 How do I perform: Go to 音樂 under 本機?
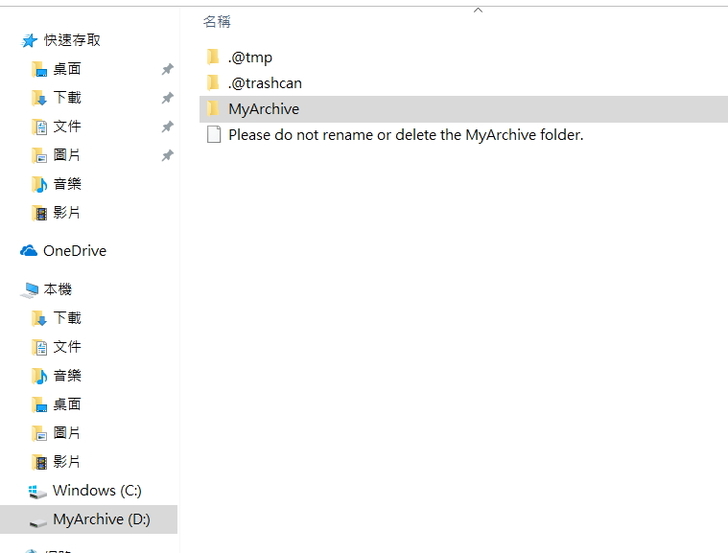click(67, 376)
